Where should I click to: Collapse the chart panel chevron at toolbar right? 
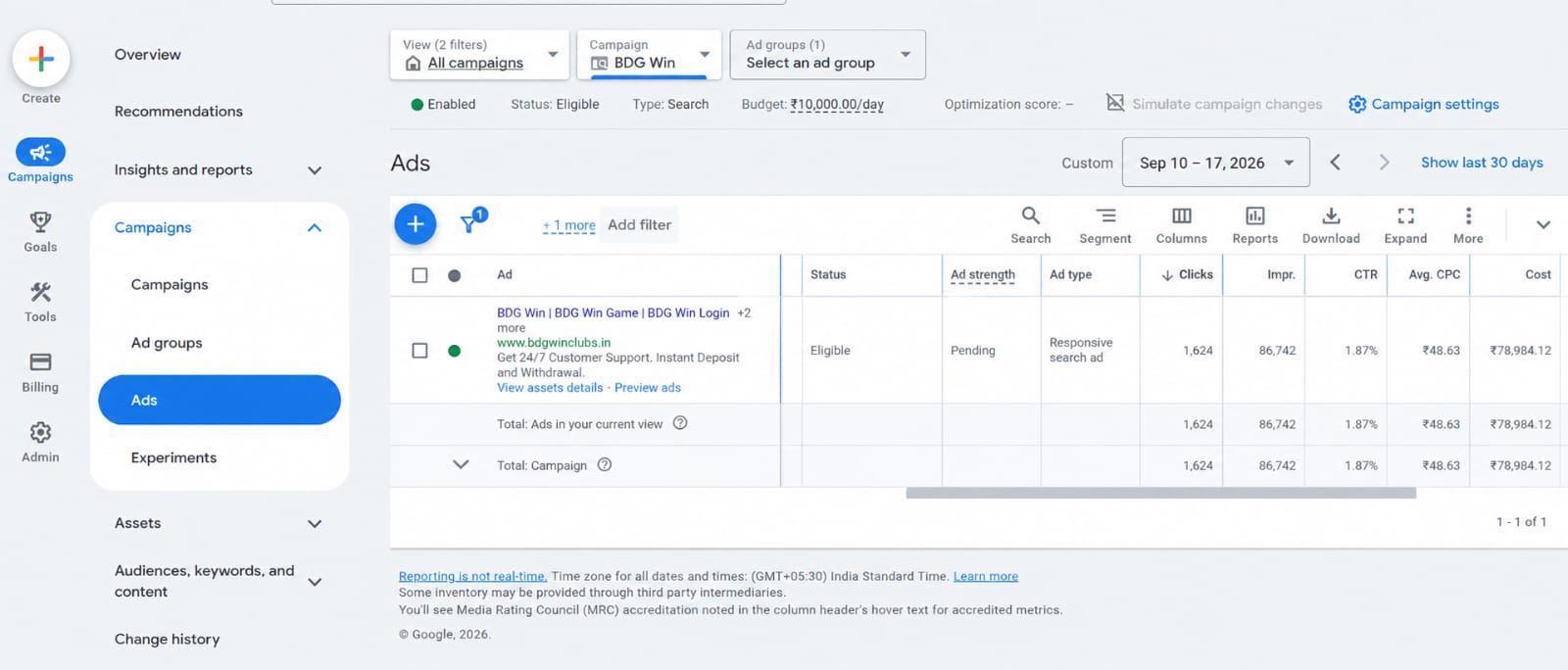[x=1543, y=225]
